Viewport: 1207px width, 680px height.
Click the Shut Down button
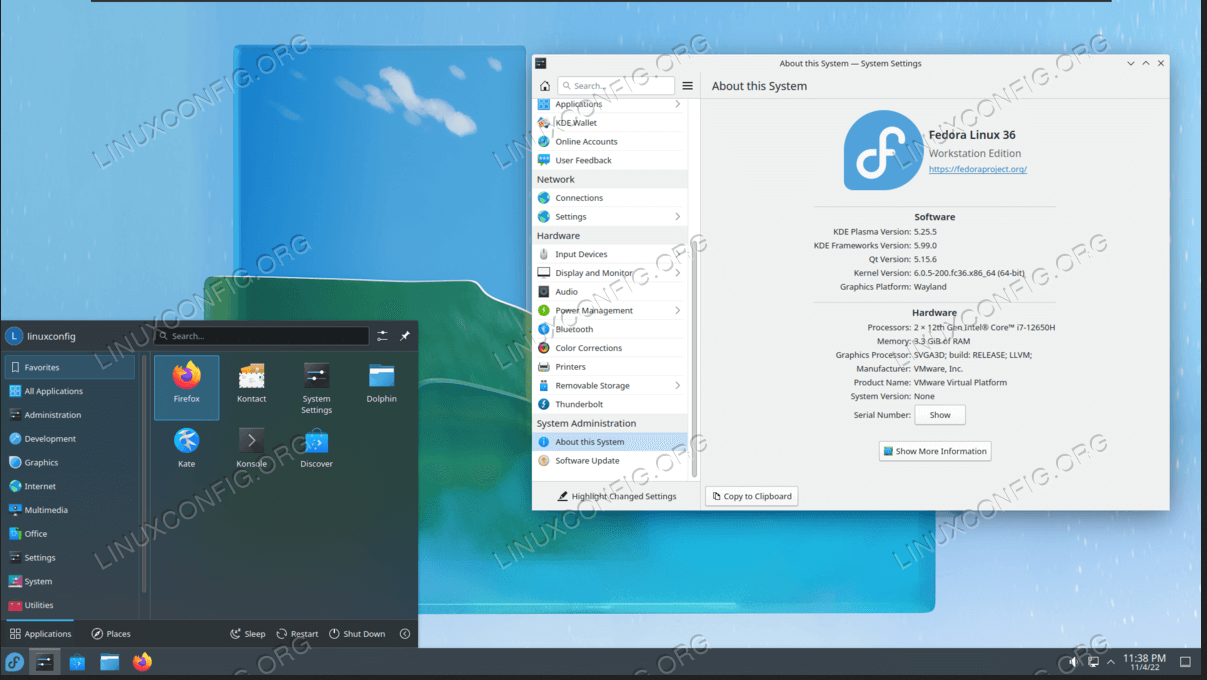(x=357, y=634)
